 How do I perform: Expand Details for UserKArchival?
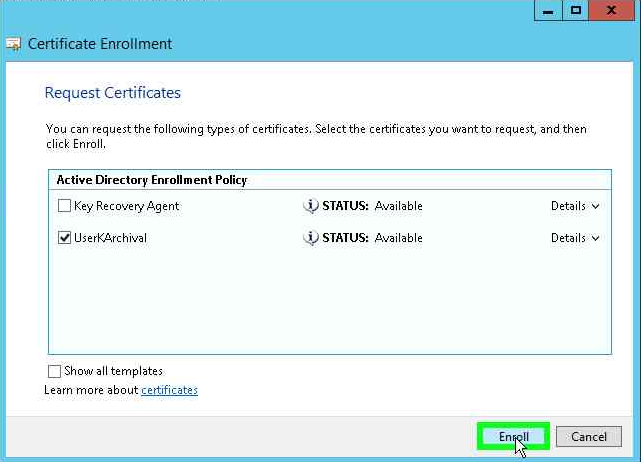[x=575, y=238]
